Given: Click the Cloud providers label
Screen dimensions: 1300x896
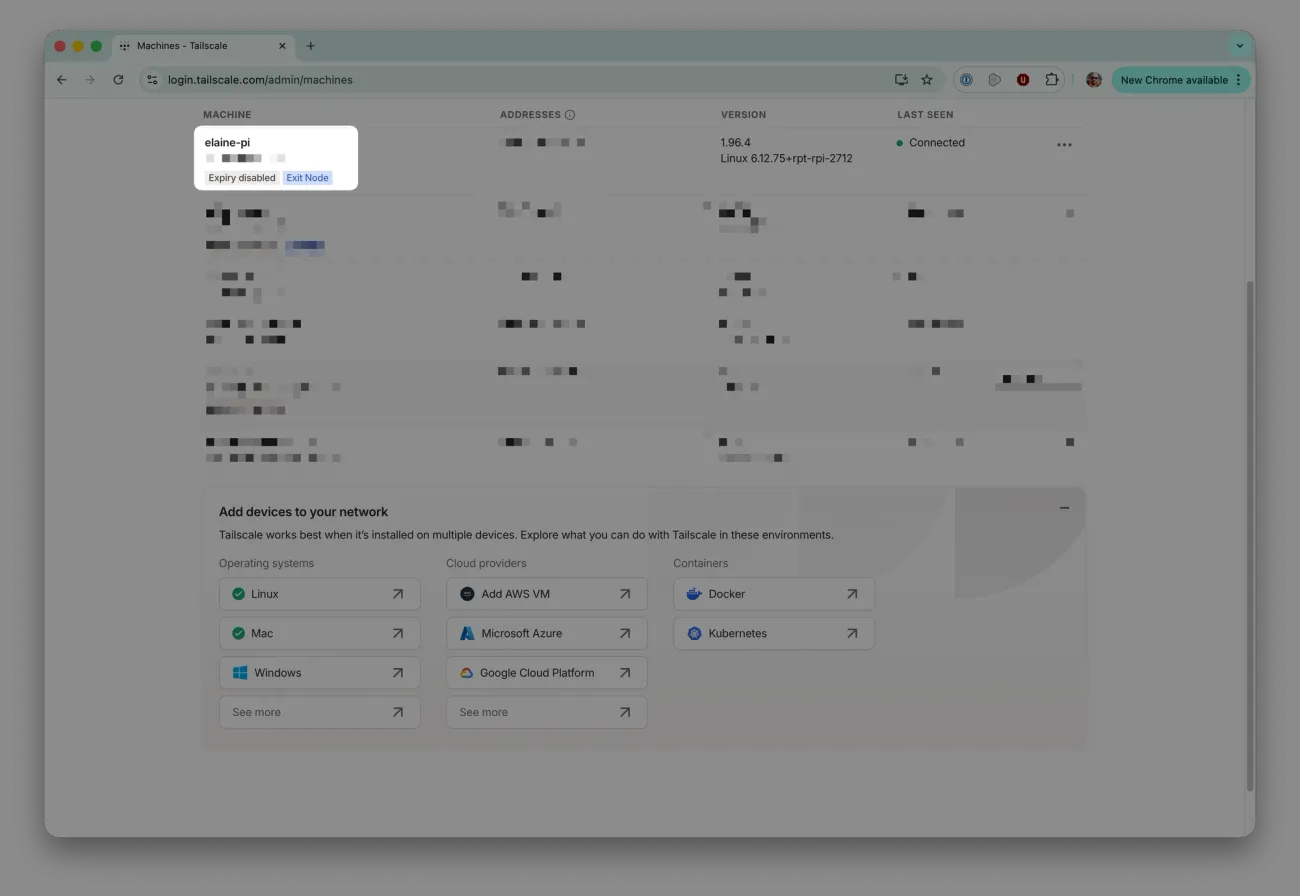Looking at the screenshot, I should 486,563.
